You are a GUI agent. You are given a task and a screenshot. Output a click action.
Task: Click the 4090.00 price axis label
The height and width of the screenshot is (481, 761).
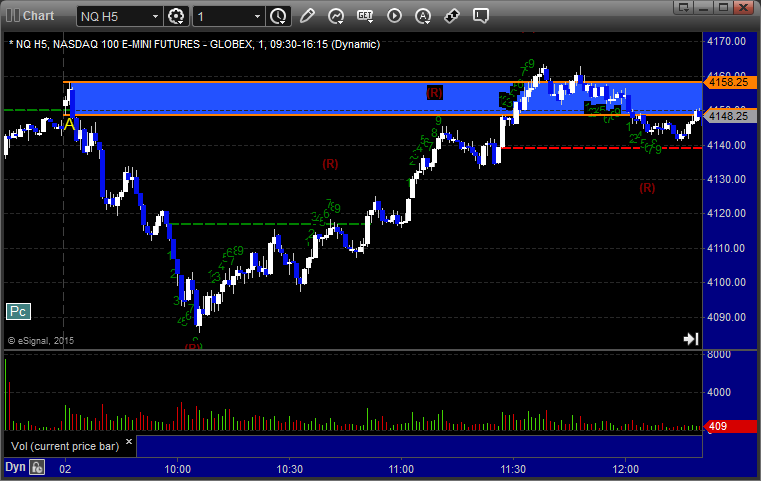727,317
